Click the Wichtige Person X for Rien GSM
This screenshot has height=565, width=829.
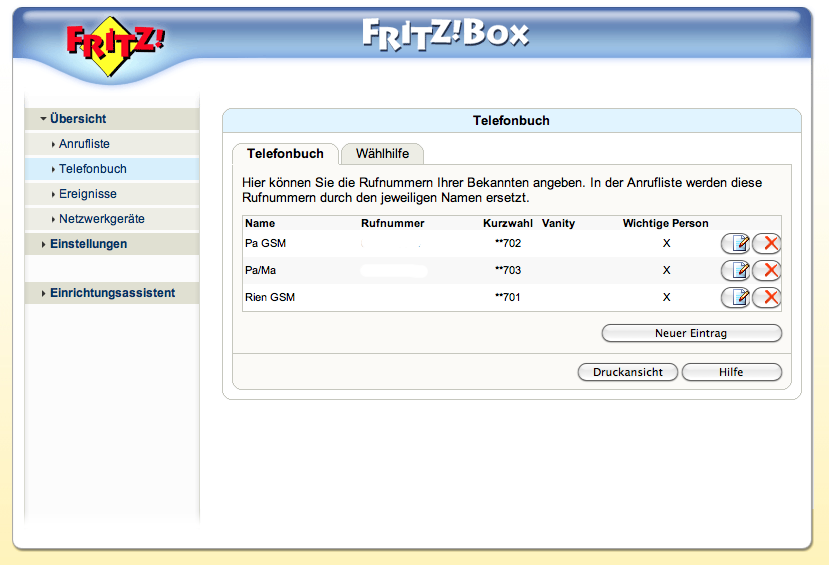tap(666, 298)
